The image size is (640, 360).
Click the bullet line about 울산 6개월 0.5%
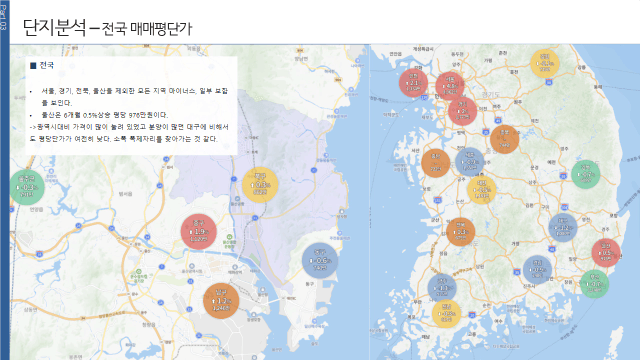[104, 115]
